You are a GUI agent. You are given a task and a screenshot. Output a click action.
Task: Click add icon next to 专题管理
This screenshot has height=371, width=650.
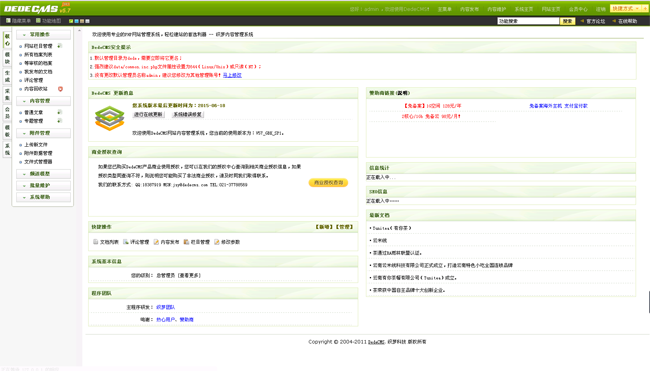60,121
